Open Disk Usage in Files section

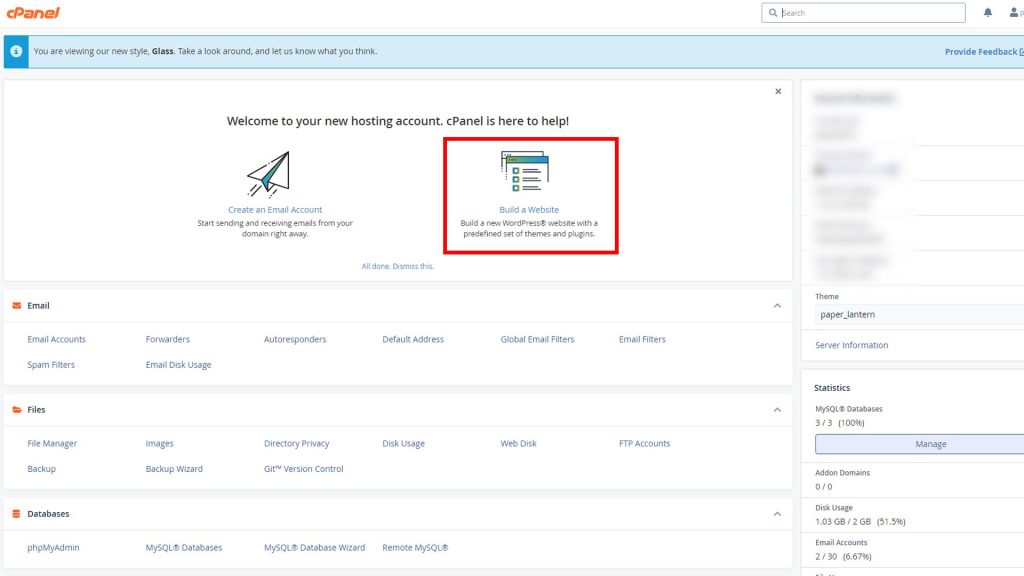click(x=404, y=443)
